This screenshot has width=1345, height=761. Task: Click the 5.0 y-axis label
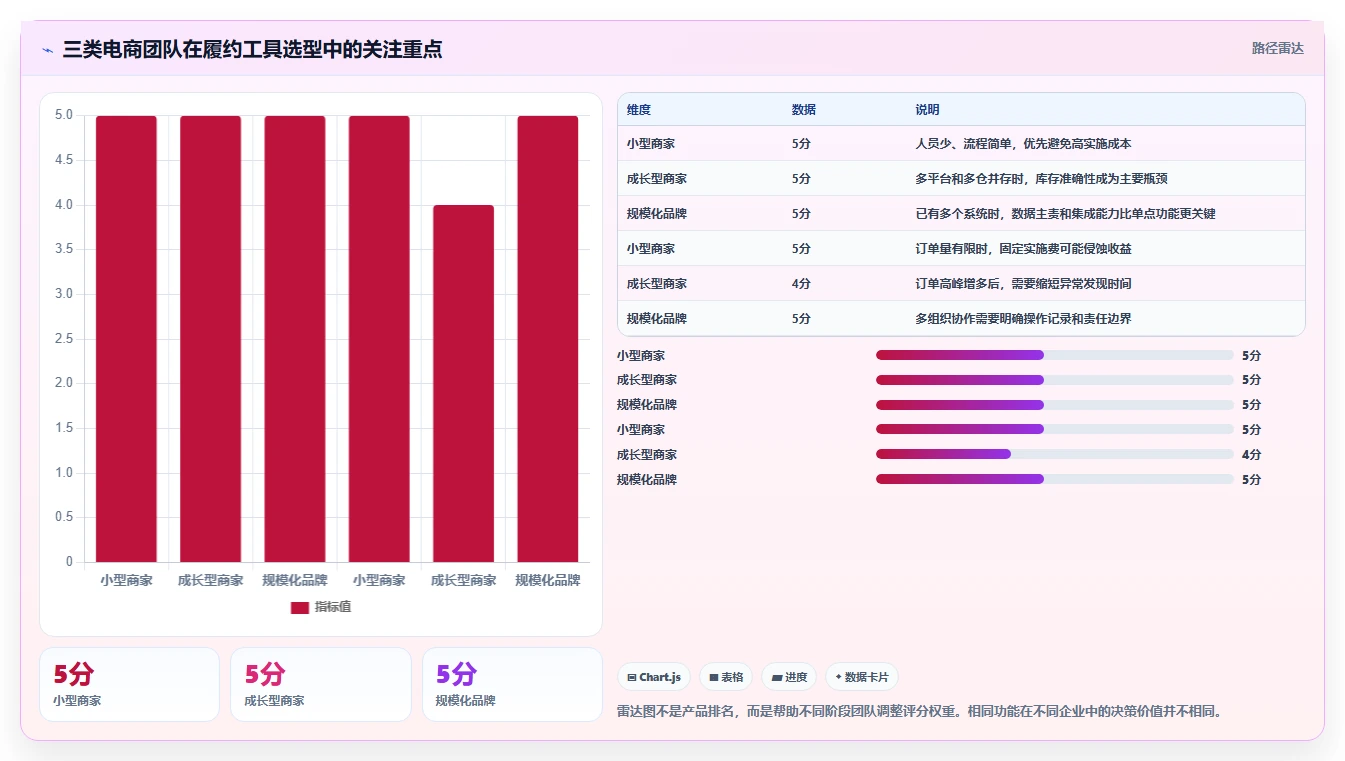click(x=64, y=115)
